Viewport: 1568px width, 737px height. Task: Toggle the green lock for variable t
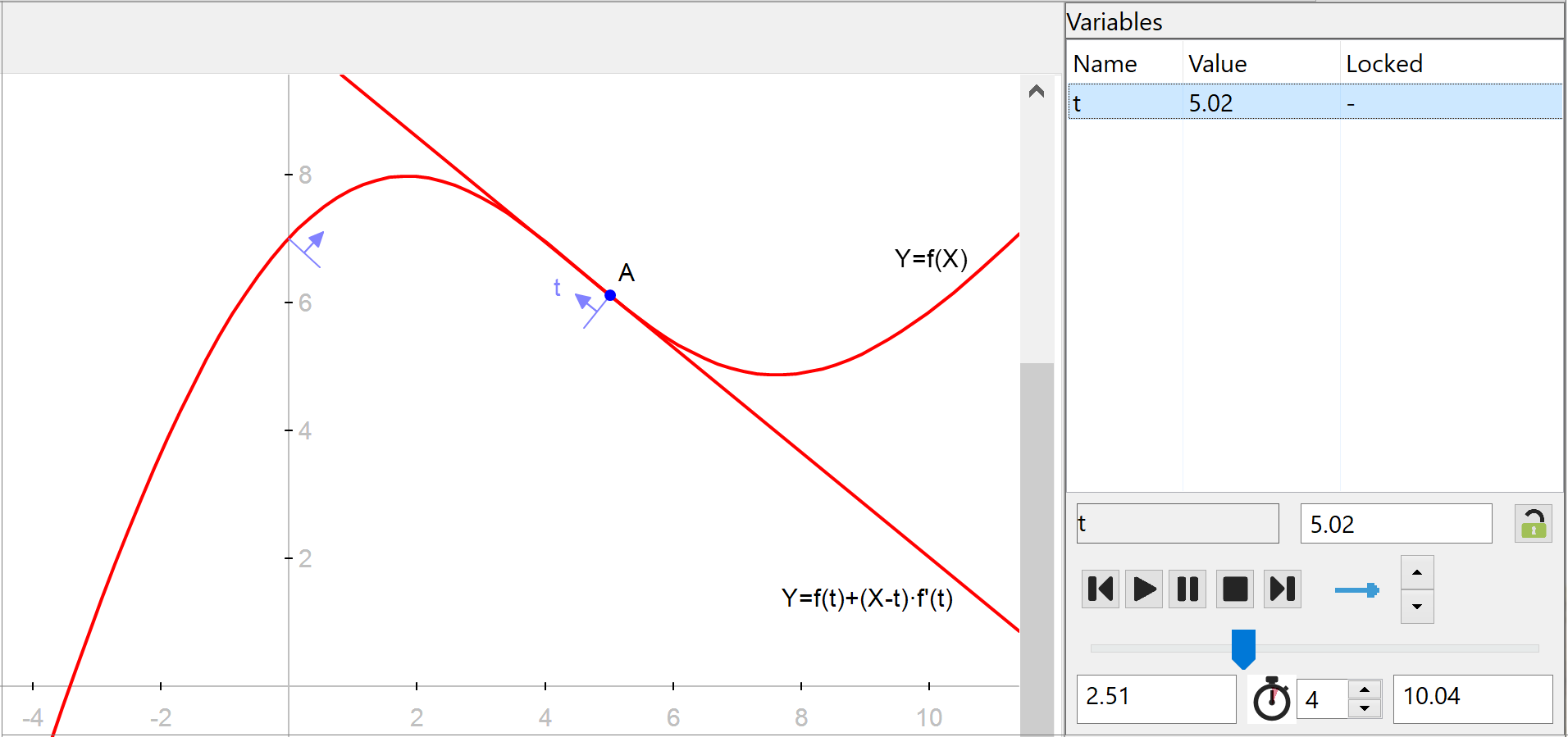tap(1533, 524)
